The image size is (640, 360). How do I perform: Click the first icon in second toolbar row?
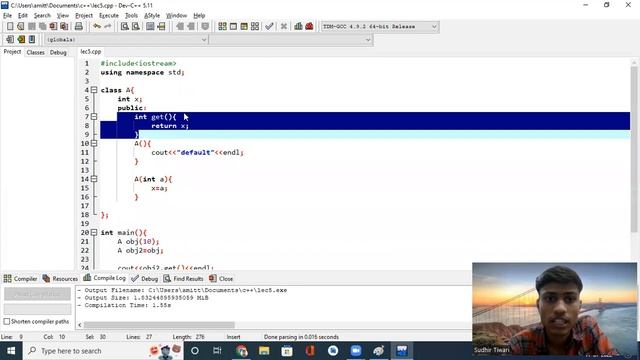pyautogui.click(x=10, y=40)
